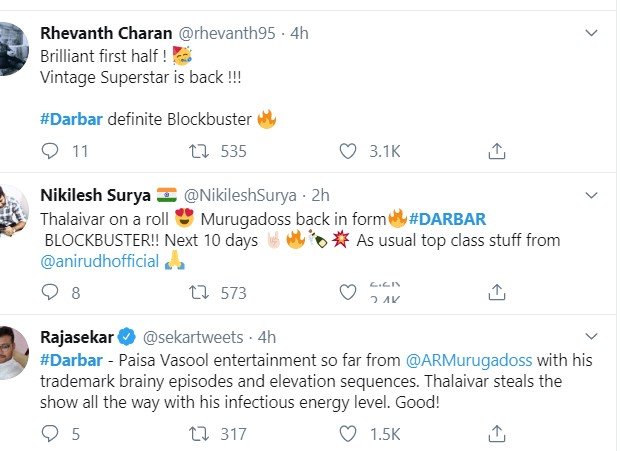Reply to Rajasekar's tweet

[x=50, y=434]
